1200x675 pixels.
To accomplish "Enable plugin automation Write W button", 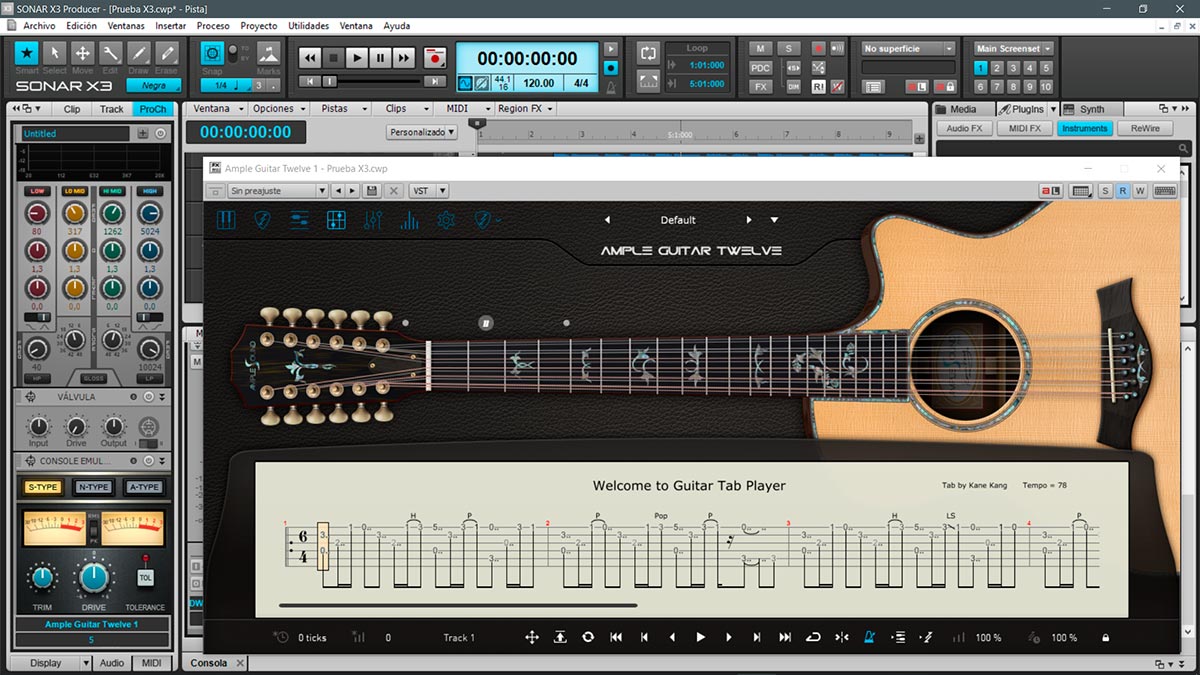I will pos(1140,190).
